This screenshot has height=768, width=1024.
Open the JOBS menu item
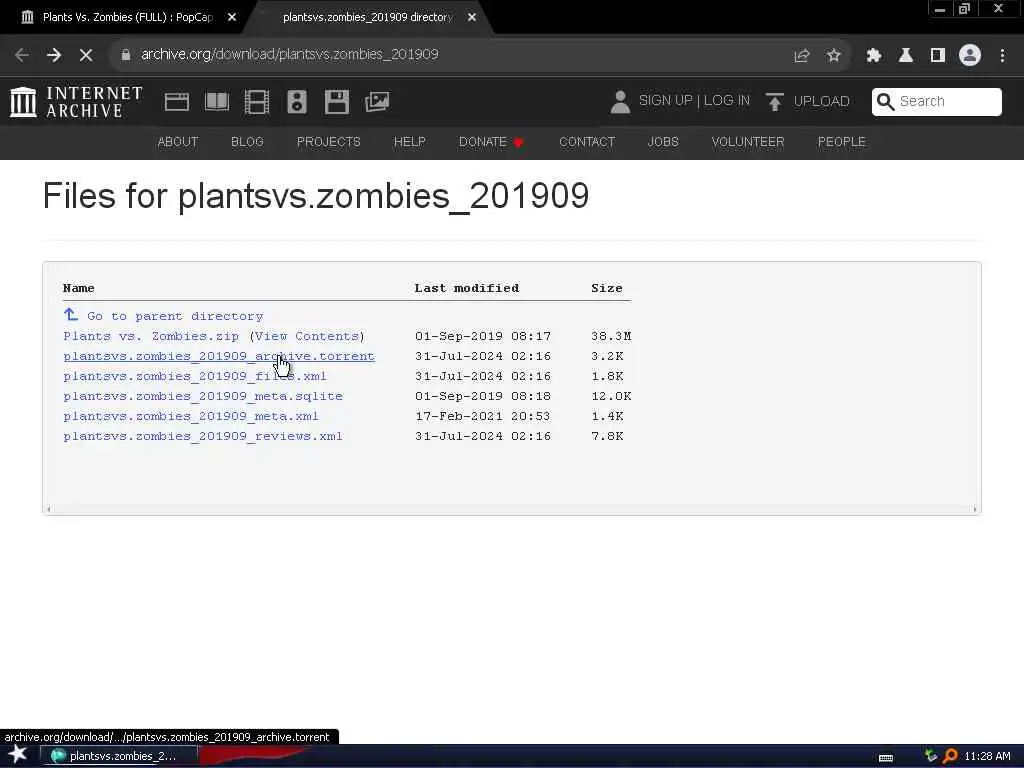(x=663, y=142)
